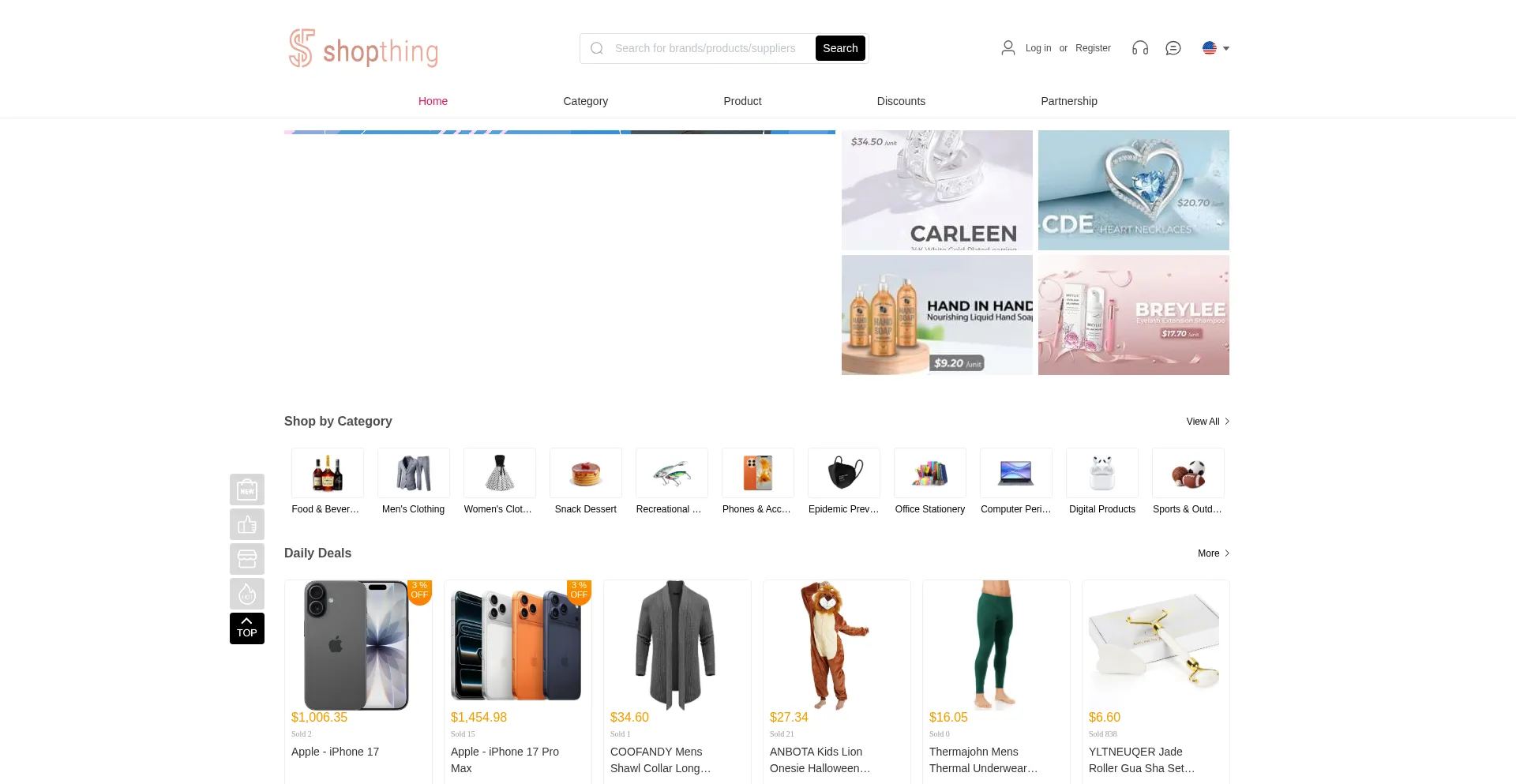This screenshot has width=1516, height=784.
Task: Click the Register link
Action: tap(1093, 48)
